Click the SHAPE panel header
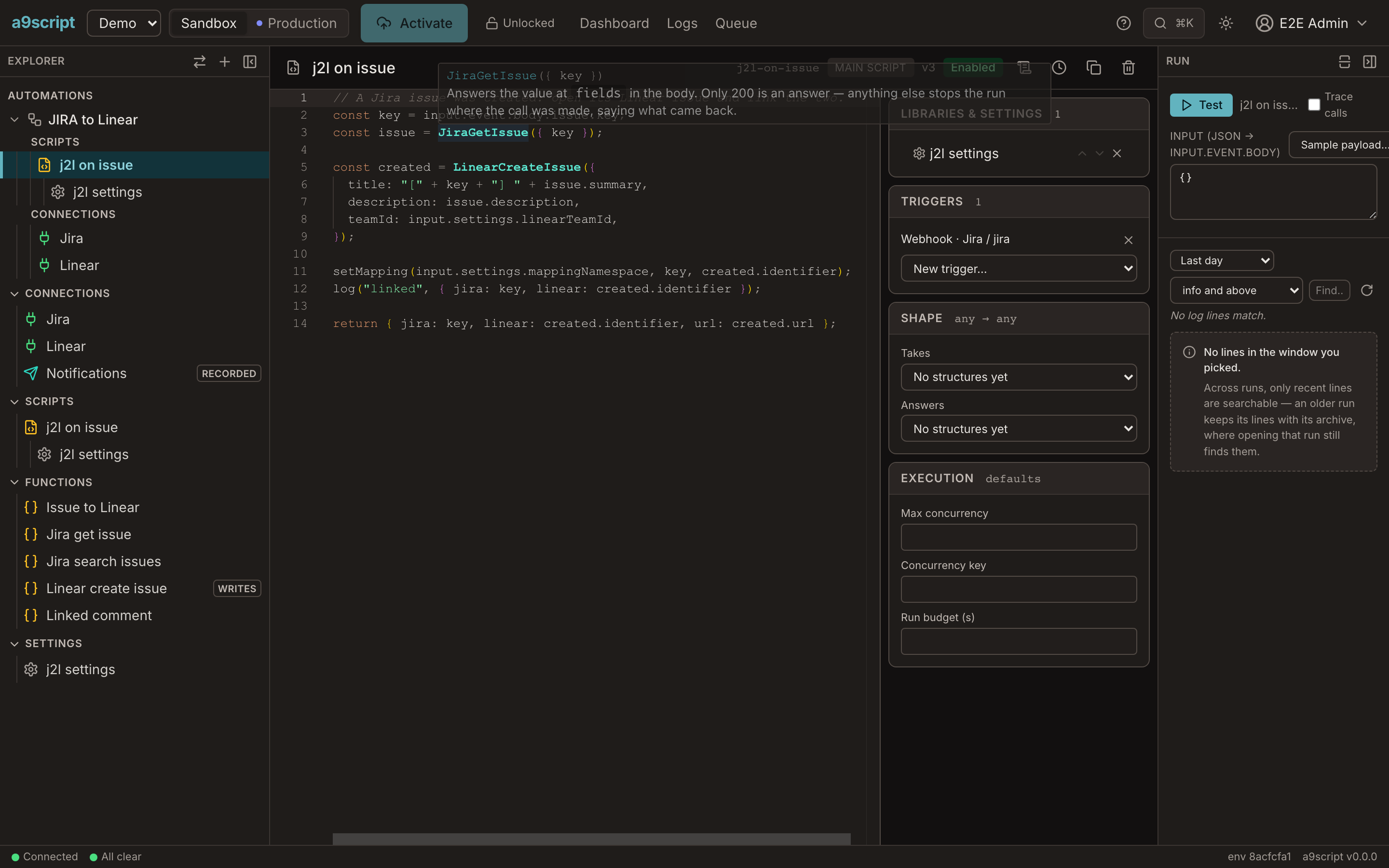This screenshot has height=868, width=1389. point(1018,318)
